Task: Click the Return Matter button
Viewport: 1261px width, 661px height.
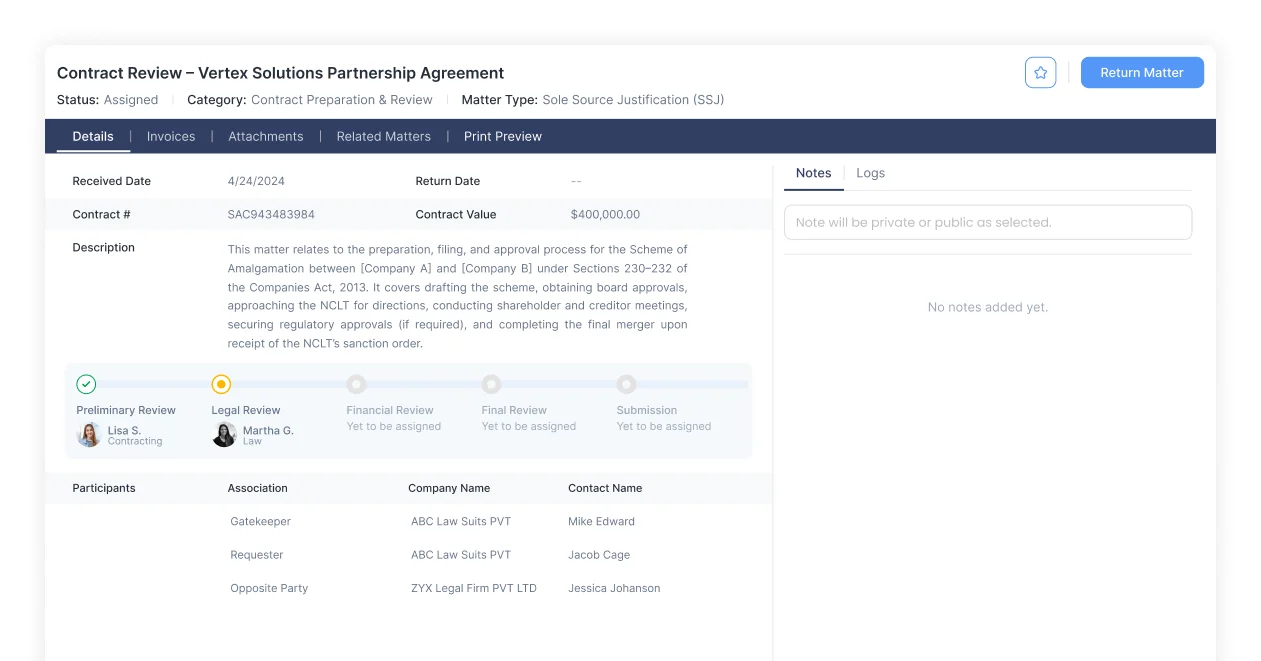Action: pyautogui.click(x=1142, y=73)
